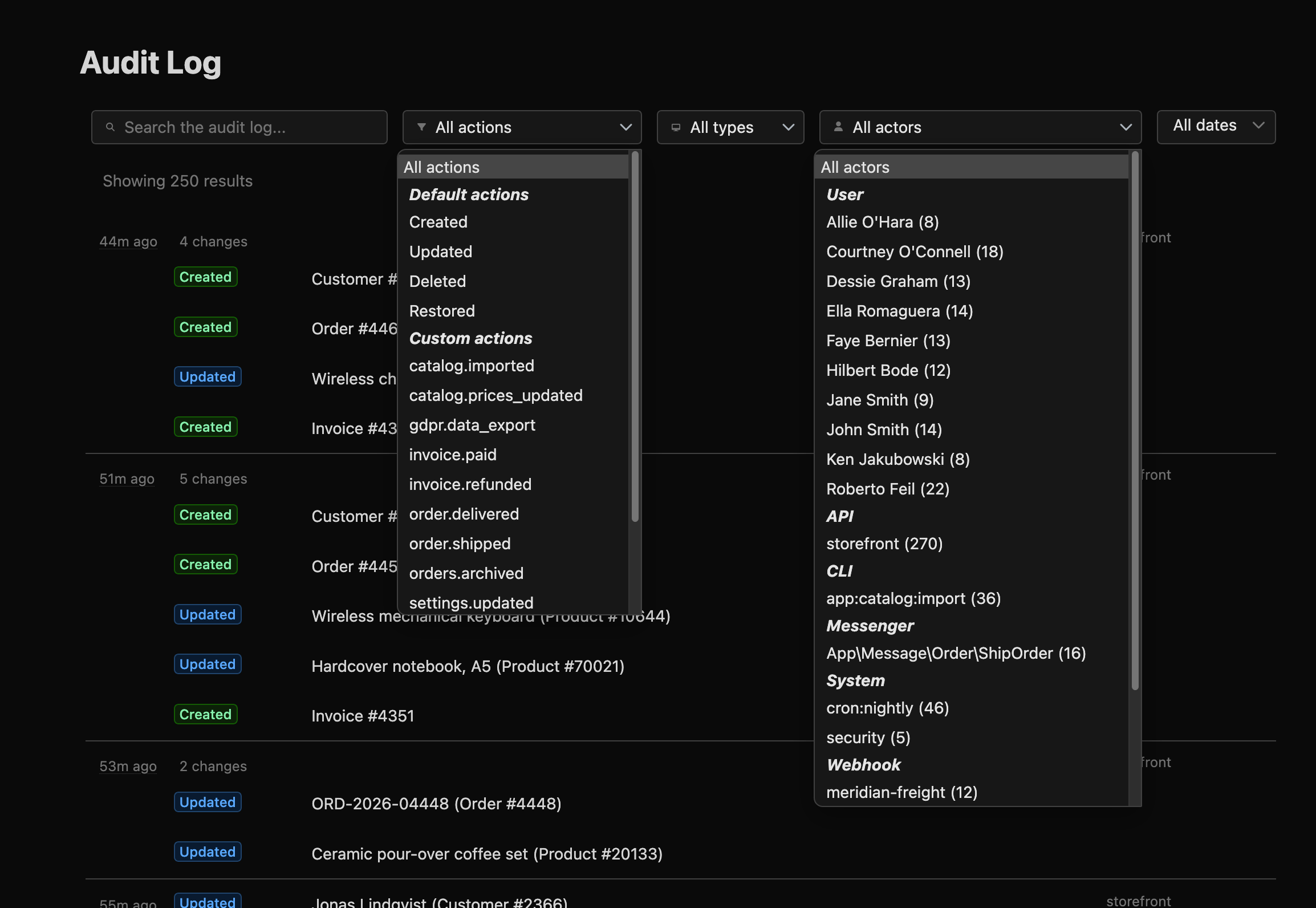Click the monitor icon in types dropdown
Image resolution: width=1316 pixels, height=908 pixels.
pyautogui.click(x=676, y=127)
